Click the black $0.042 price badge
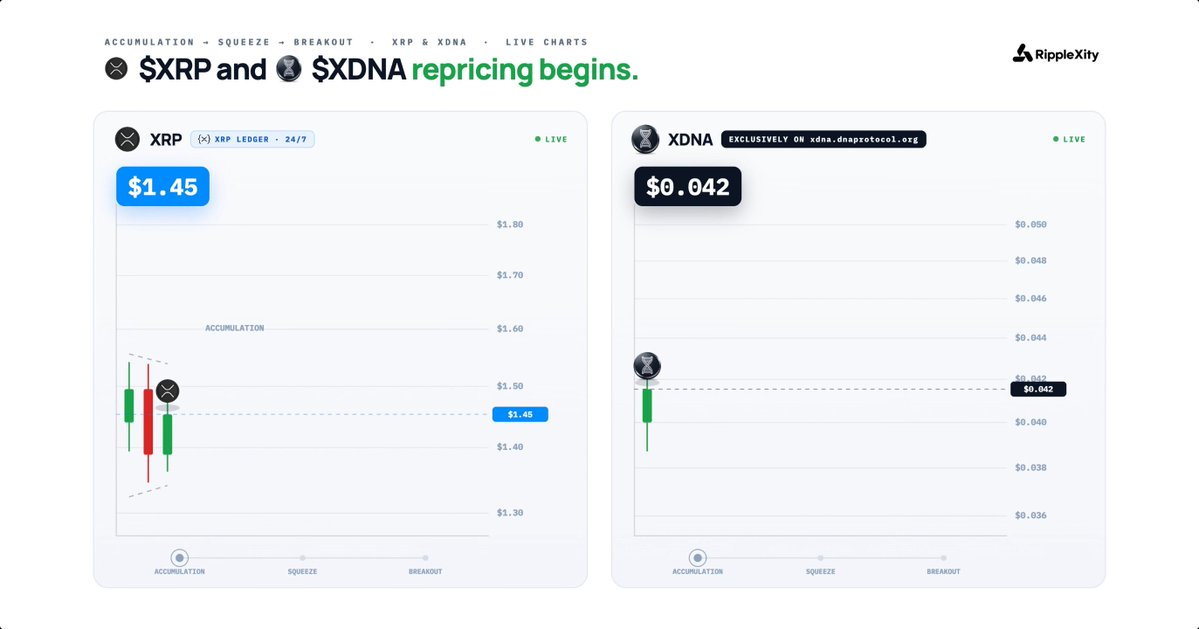The height and width of the screenshot is (629, 1199). click(x=687, y=186)
